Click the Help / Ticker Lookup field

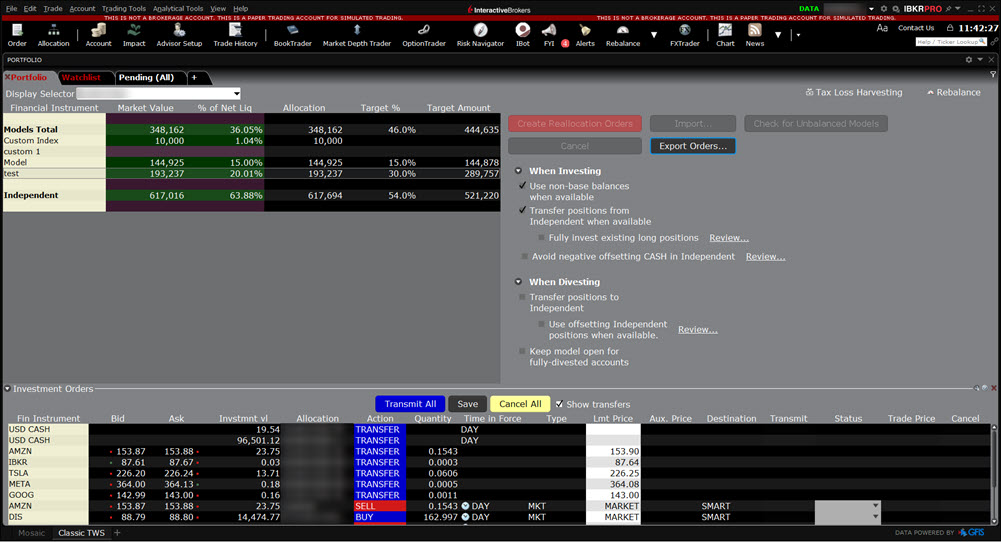(x=951, y=41)
